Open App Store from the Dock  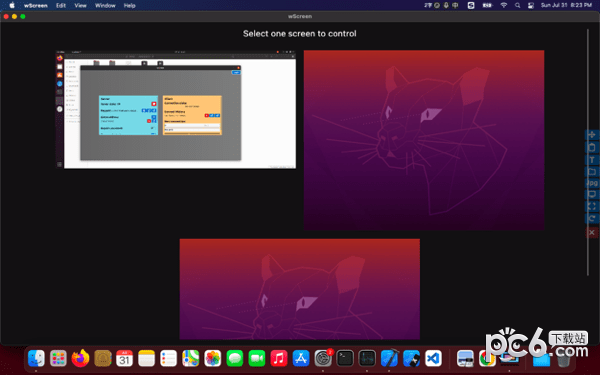(x=301, y=359)
